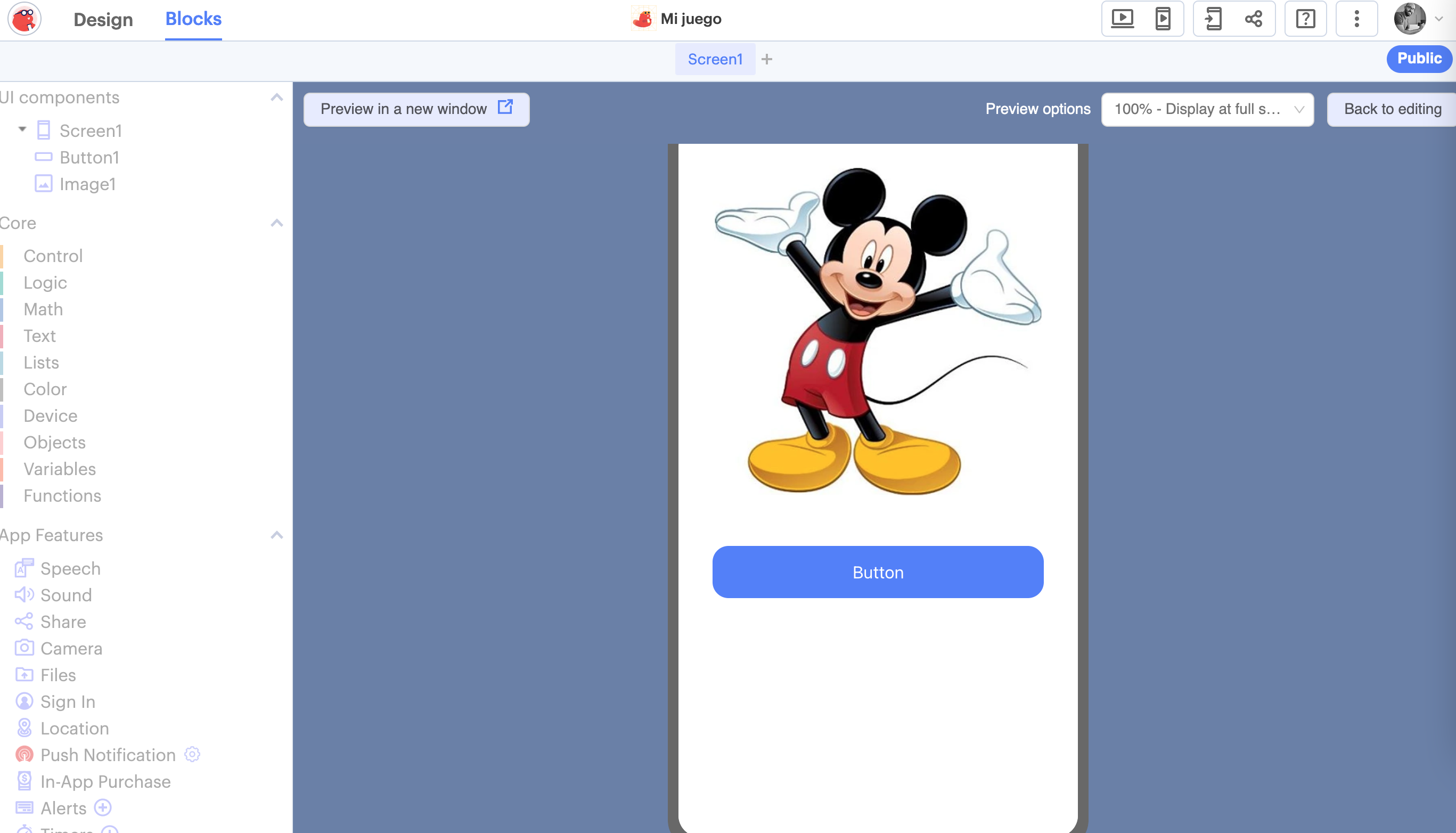
Task: Toggle the Public project visibility badge
Action: (1419, 59)
